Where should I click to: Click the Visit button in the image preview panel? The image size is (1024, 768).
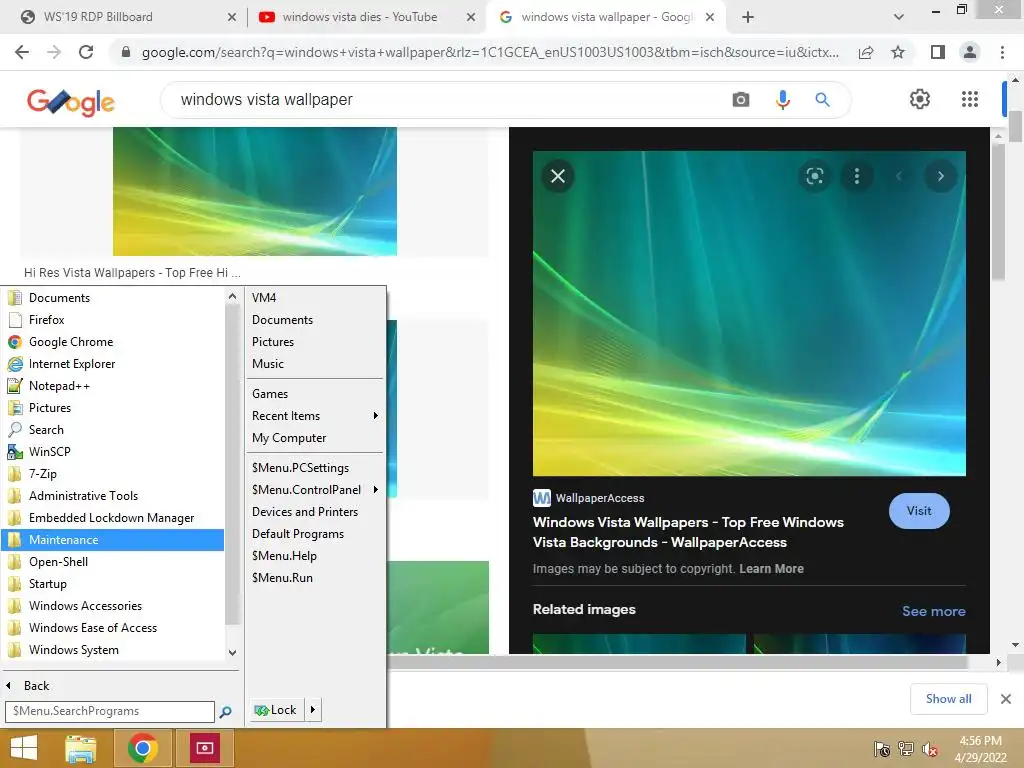click(x=919, y=511)
